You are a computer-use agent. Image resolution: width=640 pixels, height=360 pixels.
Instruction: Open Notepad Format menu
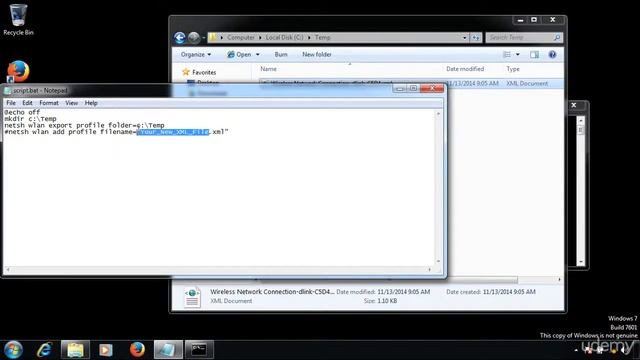pyautogui.click(x=49, y=103)
